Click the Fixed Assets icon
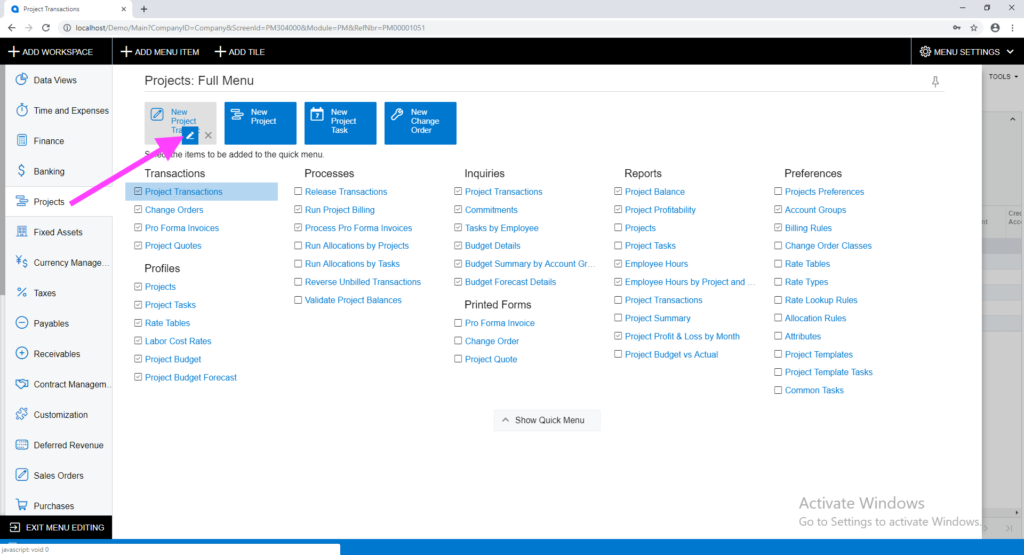The image size is (1024, 555). coord(22,231)
